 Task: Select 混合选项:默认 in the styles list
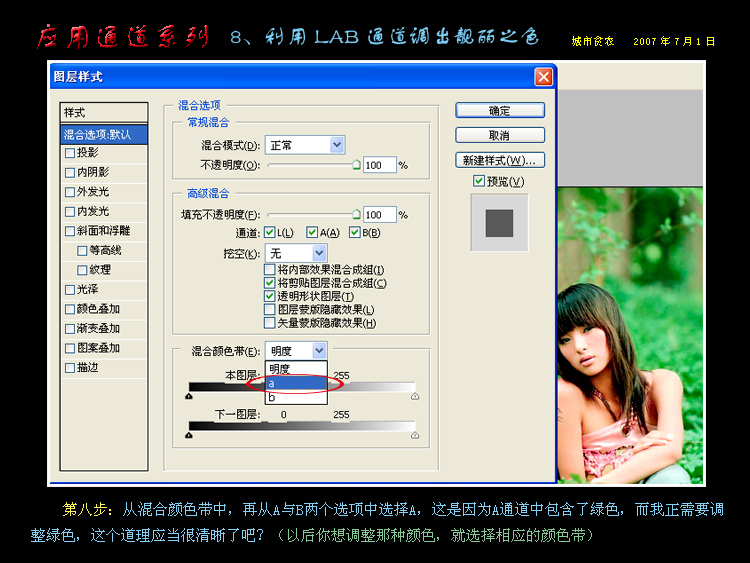click(x=104, y=134)
